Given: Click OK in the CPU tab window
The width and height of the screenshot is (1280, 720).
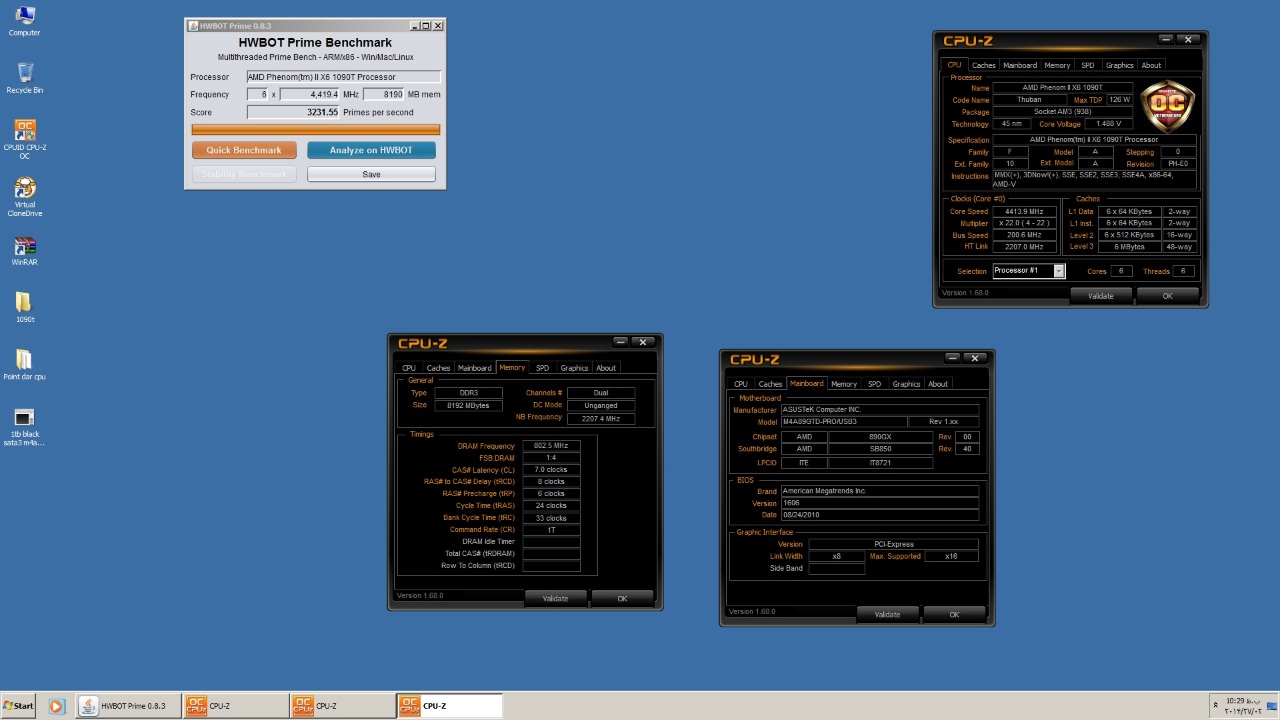Looking at the screenshot, I should pos(1167,296).
